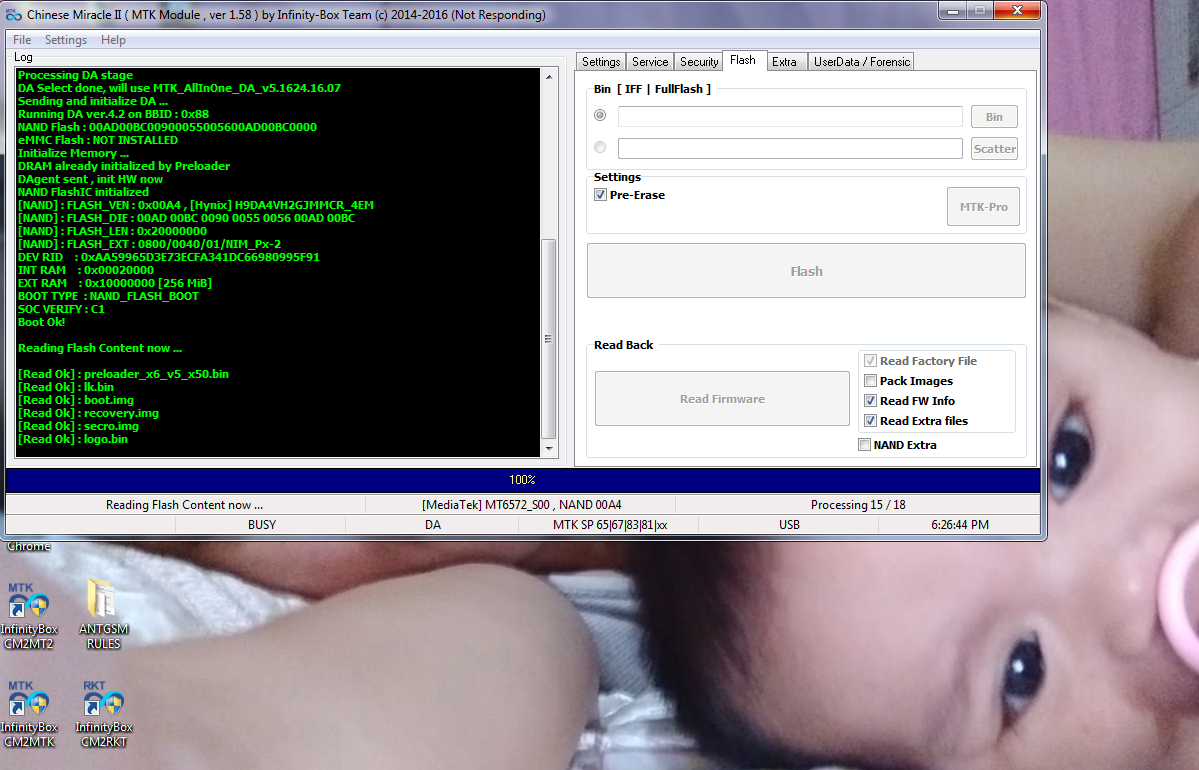Click the Scatter file path field
This screenshot has height=770, width=1199.
click(x=790, y=148)
